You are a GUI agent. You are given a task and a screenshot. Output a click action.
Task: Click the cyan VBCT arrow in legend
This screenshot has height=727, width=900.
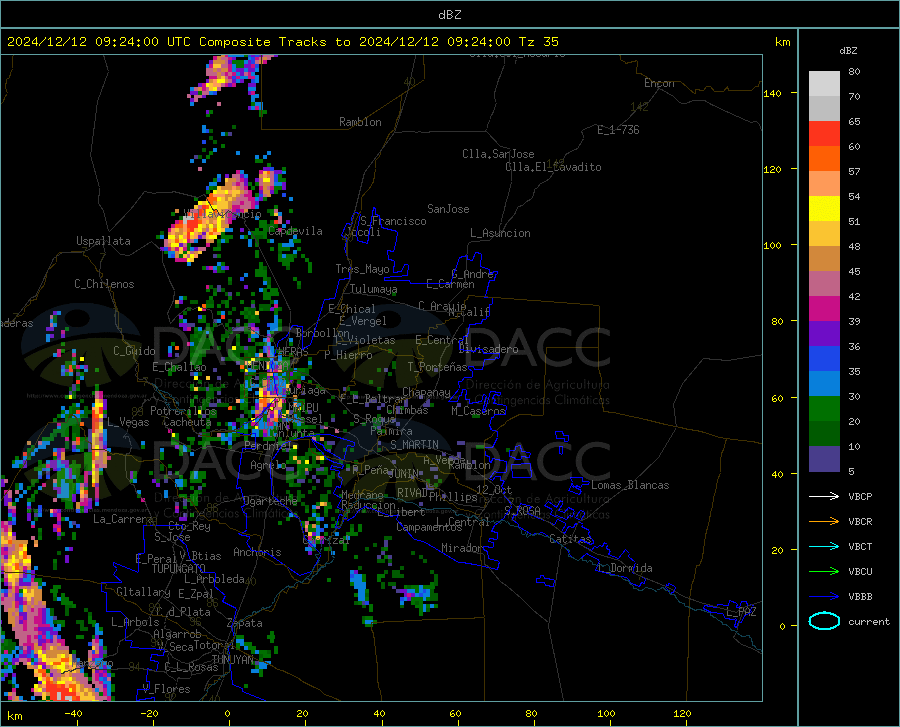tap(824, 546)
